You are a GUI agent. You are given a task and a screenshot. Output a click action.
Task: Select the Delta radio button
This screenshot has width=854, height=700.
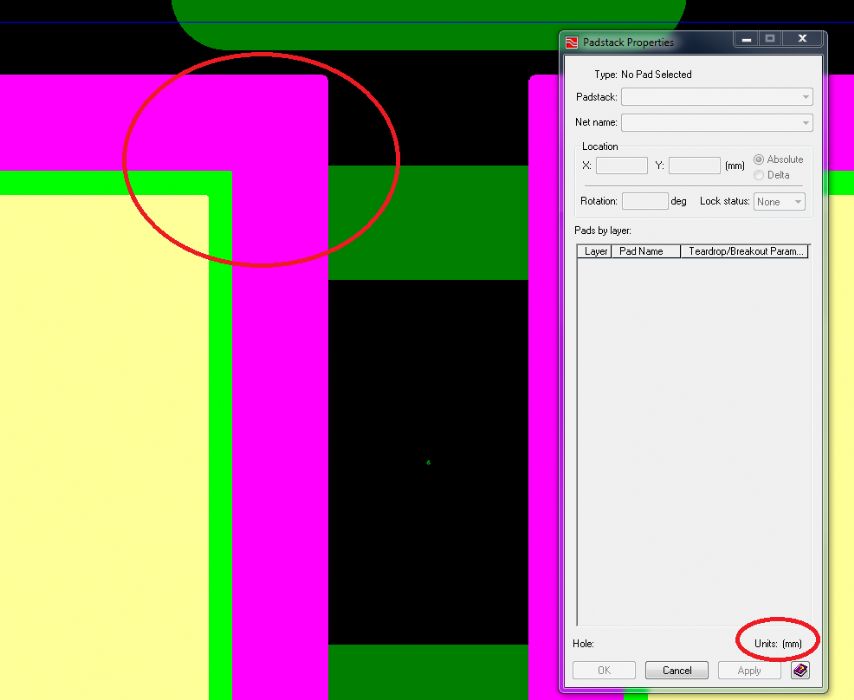pos(759,175)
